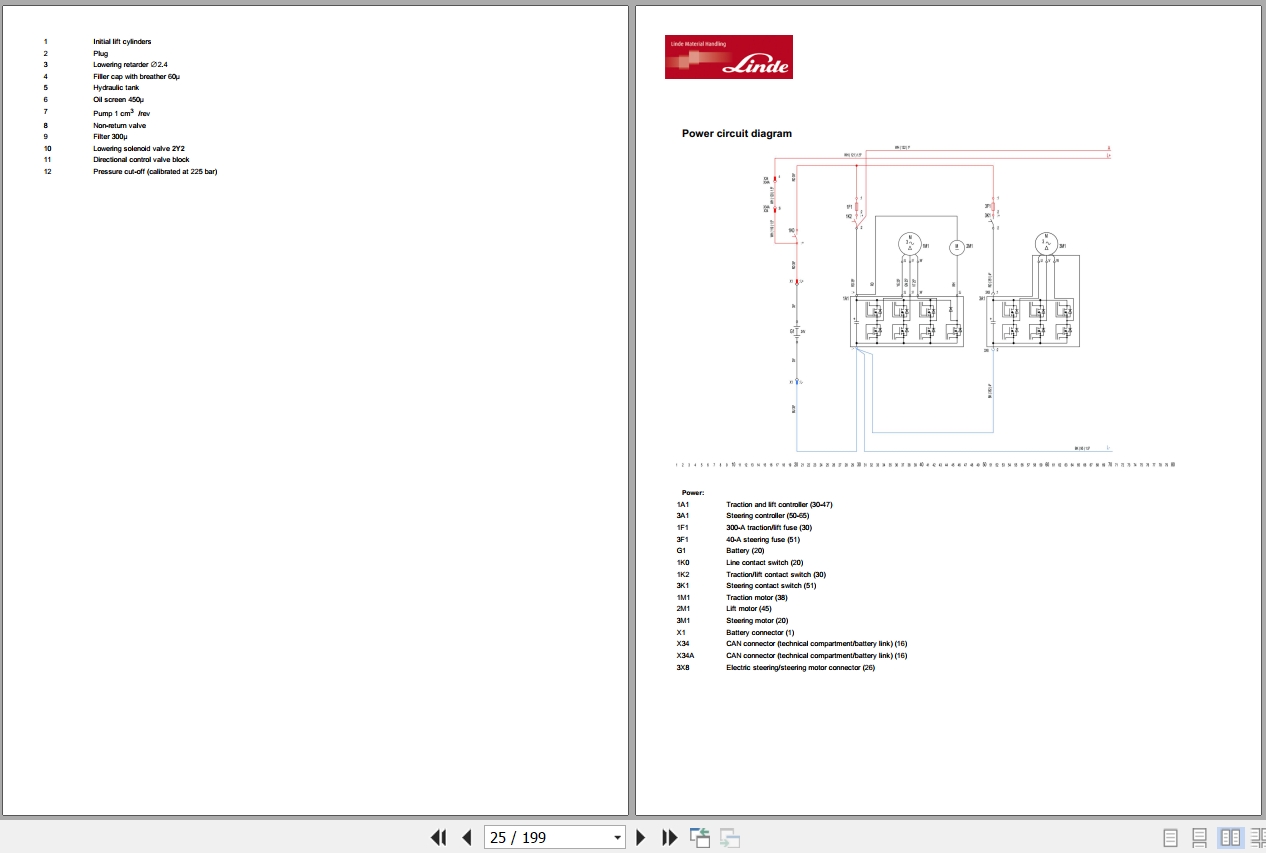Select the text 'Initial lift cylinders'
The image size is (1266, 853).
(x=122, y=42)
